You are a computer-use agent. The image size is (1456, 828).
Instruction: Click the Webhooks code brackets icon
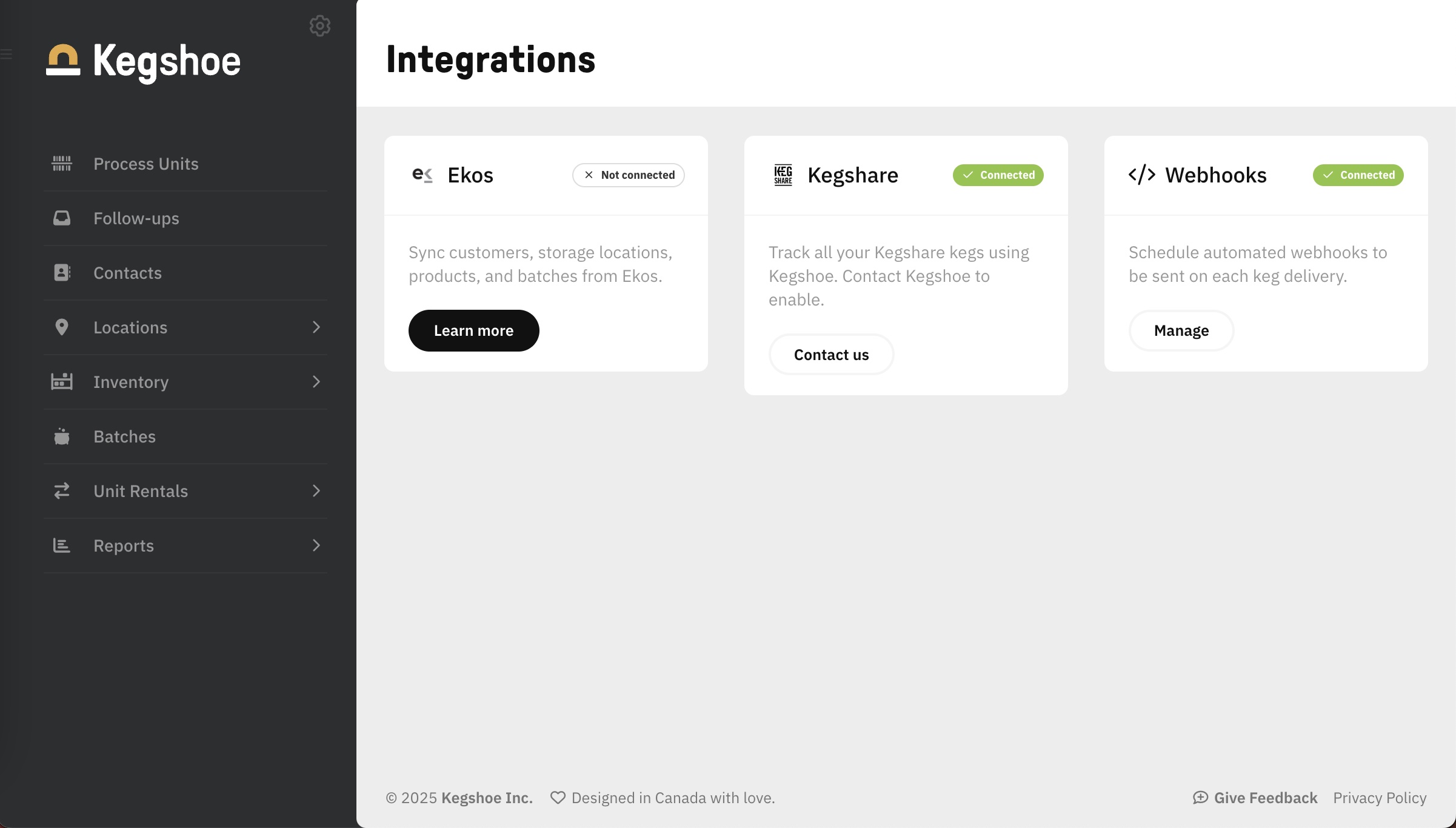click(1142, 175)
